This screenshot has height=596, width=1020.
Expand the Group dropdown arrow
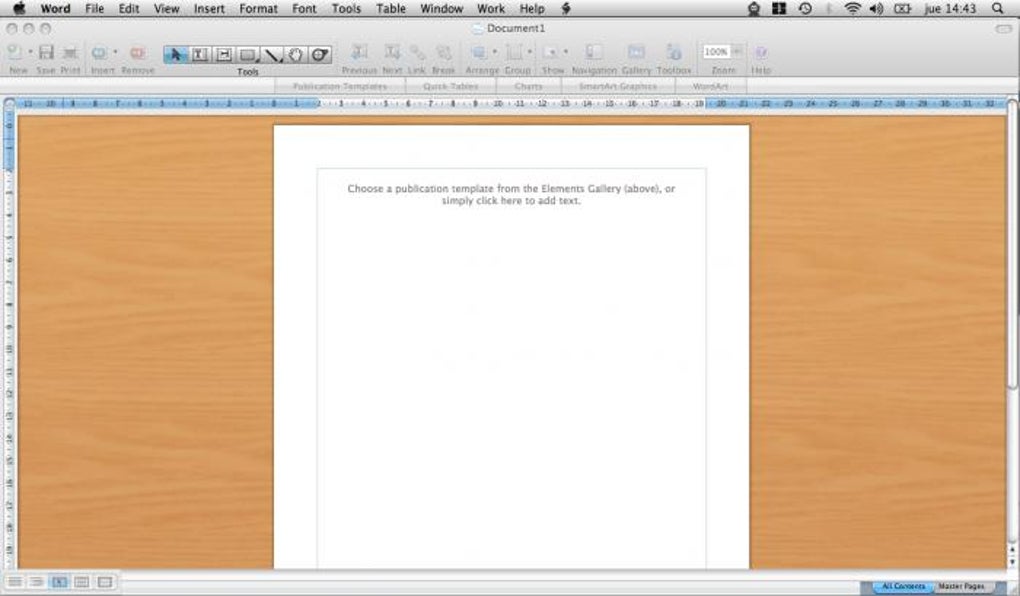click(530, 52)
